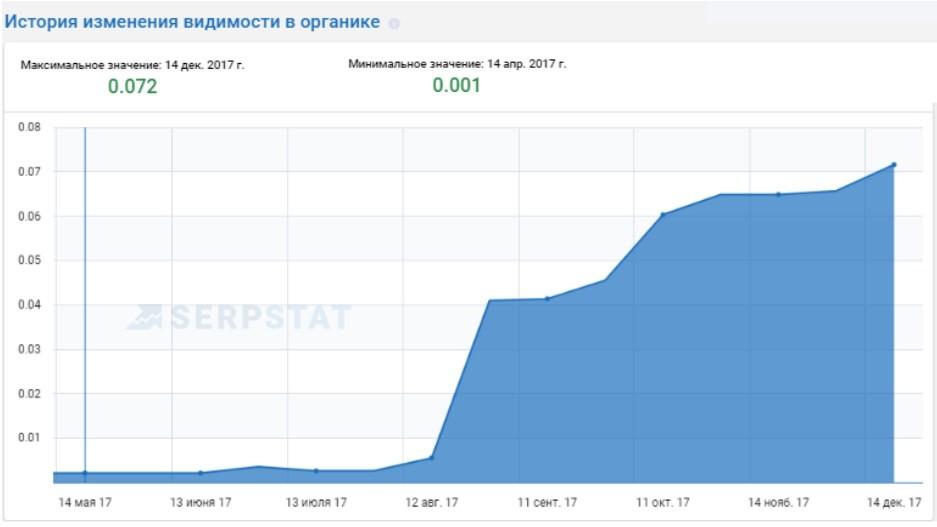Click the data point on the vertical marker line

tap(85, 473)
